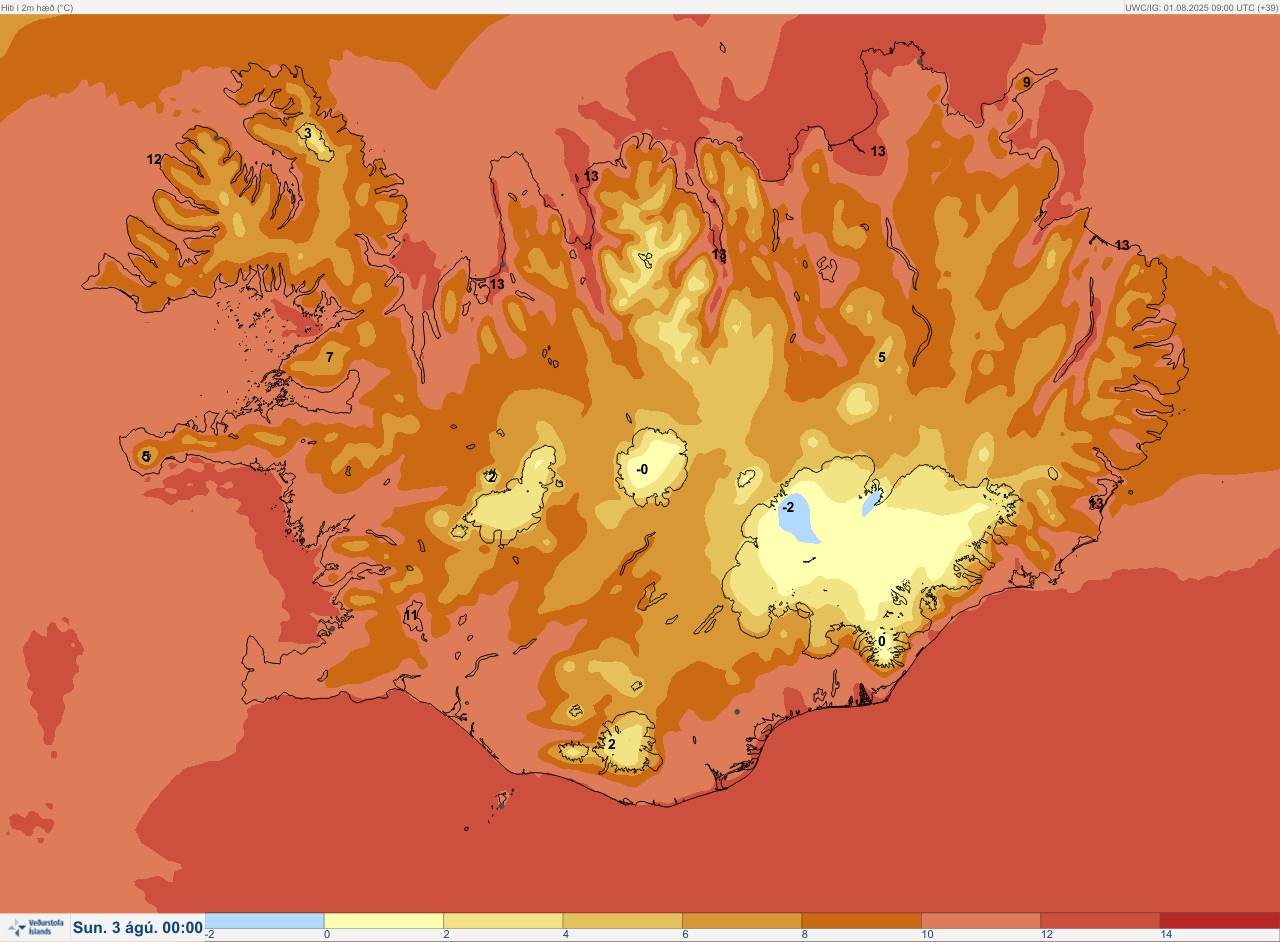Click the '8' tick on the legend scale
Image resolution: width=1280 pixels, height=942 pixels.
(x=804, y=934)
